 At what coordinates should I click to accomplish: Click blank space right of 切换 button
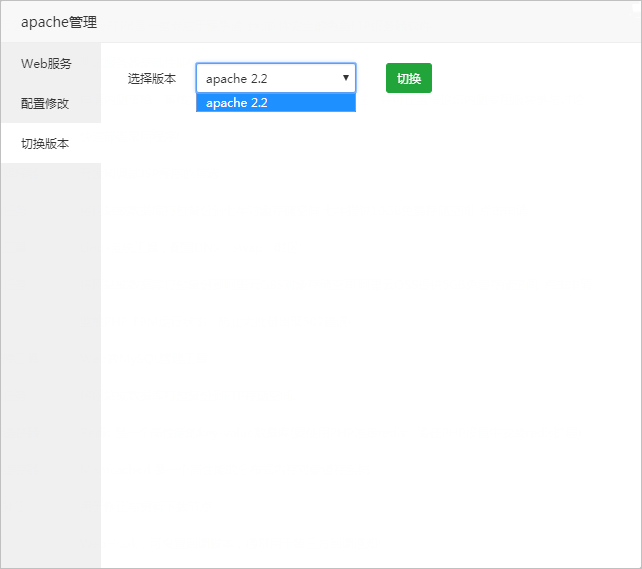pos(530,78)
